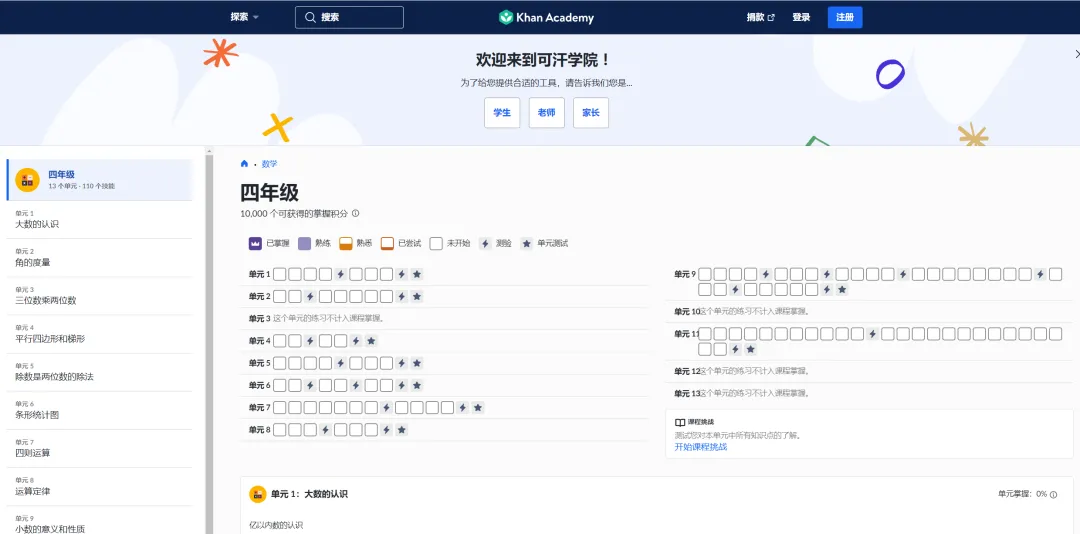The image size is (1080, 534).
Task: Click the home icon in the breadcrumb
Action: [244, 164]
